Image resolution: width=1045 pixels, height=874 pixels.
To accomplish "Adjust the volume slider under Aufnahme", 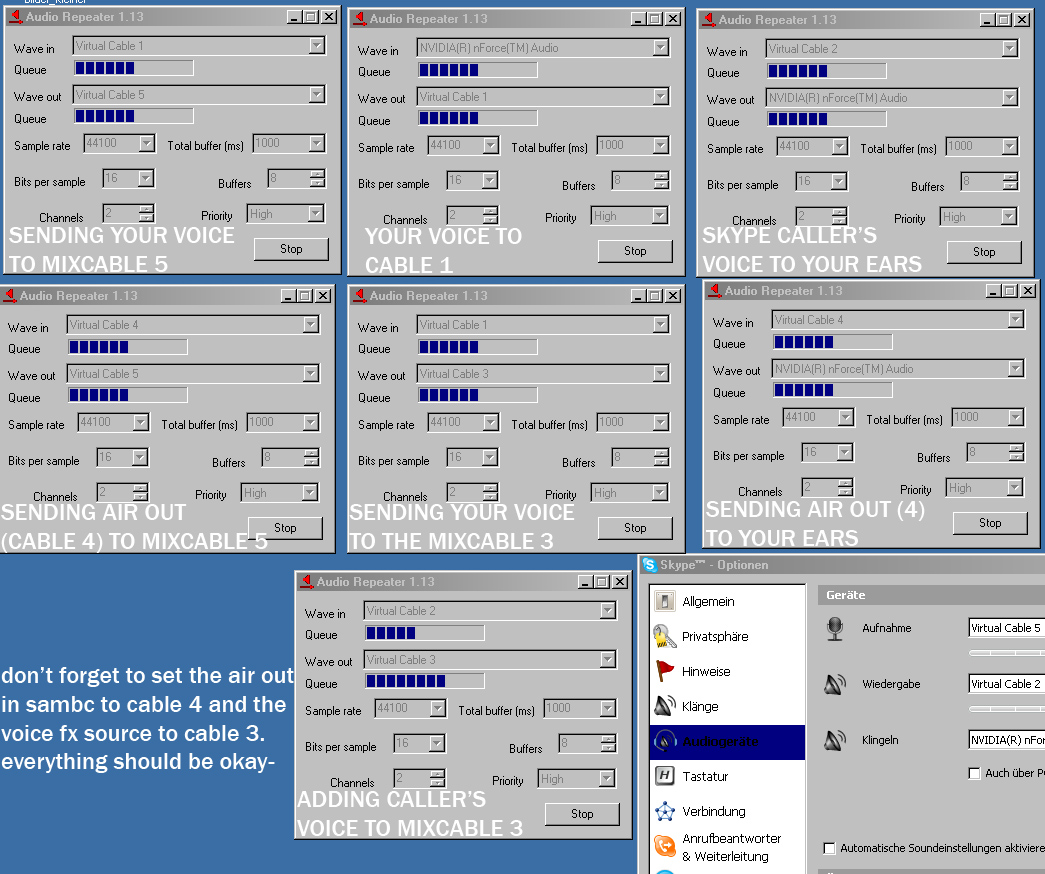I will [1006, 653].
